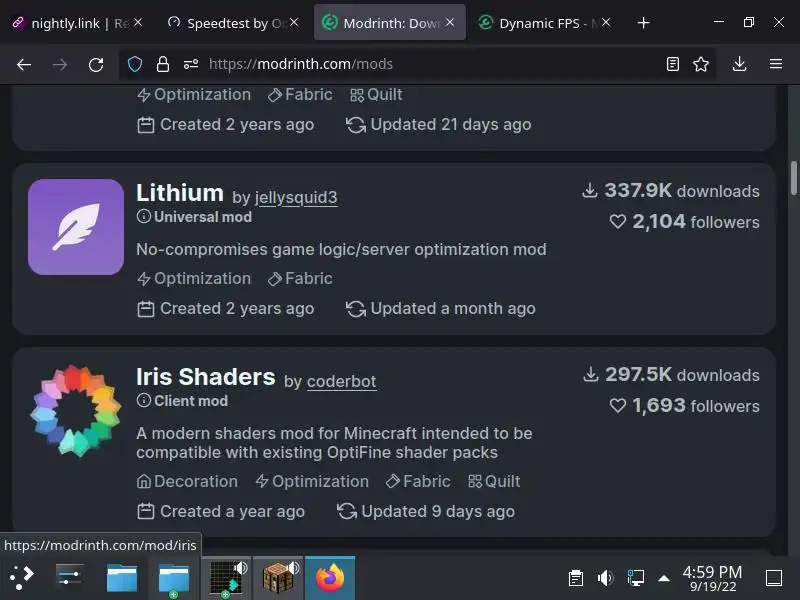The height and width of the screenshot is (600, 800).
Task: Click Lithium's Updated a month ago text
Action: point(441,309)
